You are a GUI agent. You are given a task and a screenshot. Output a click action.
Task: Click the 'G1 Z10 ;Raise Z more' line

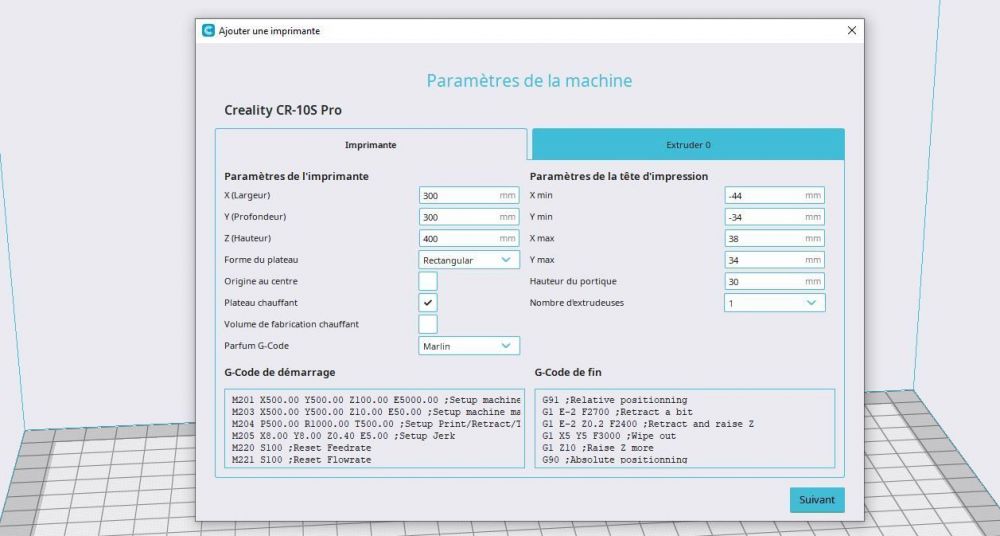pyautogui.click(x=598, y=448)
